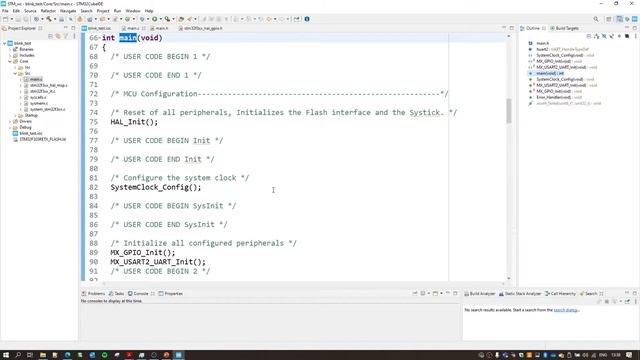Expand the Includes node
The width and height of the screenshot is (640, 360).
(x=10, y=55)
